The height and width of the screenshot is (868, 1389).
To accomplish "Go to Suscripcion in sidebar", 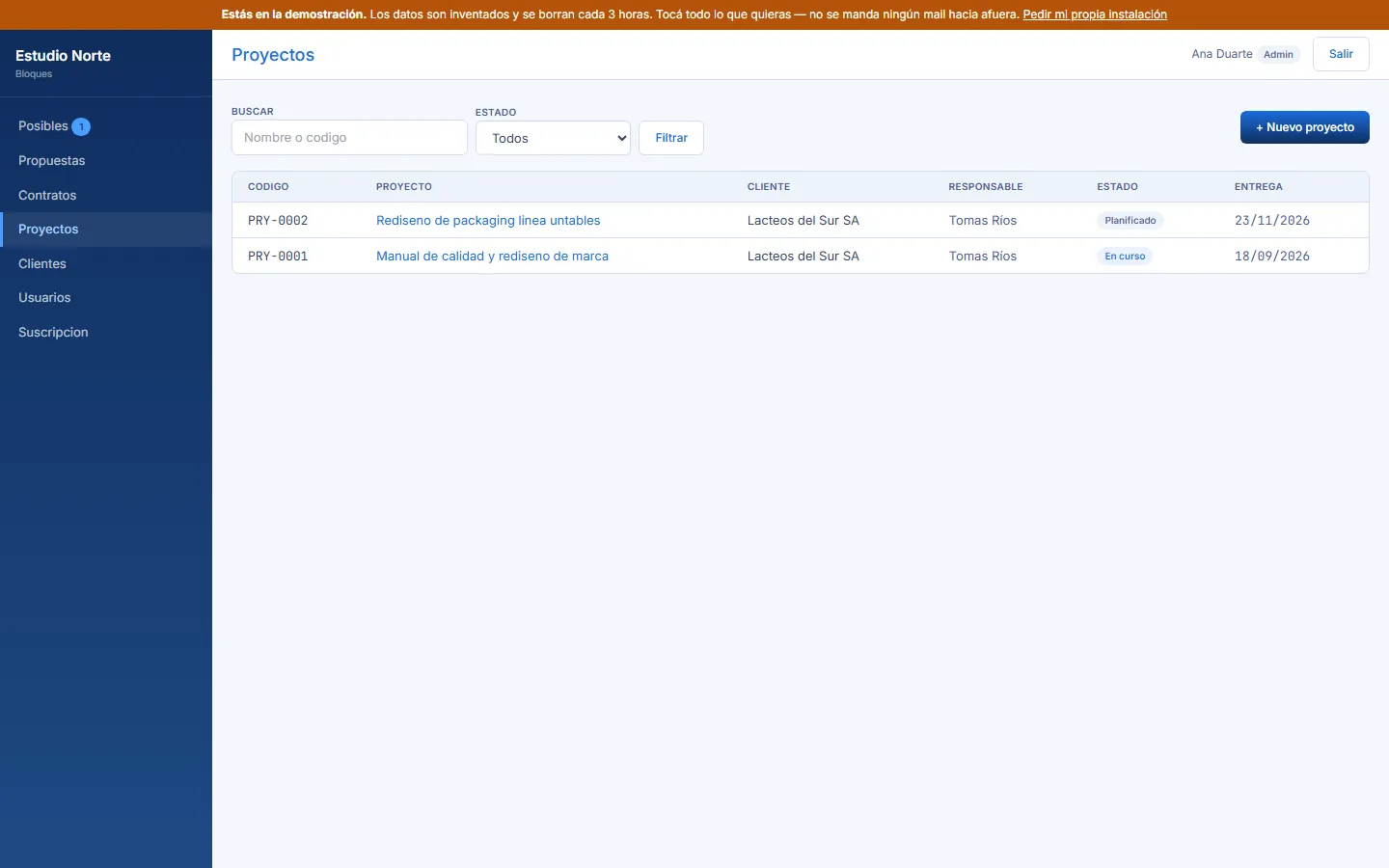I will 105,332.
